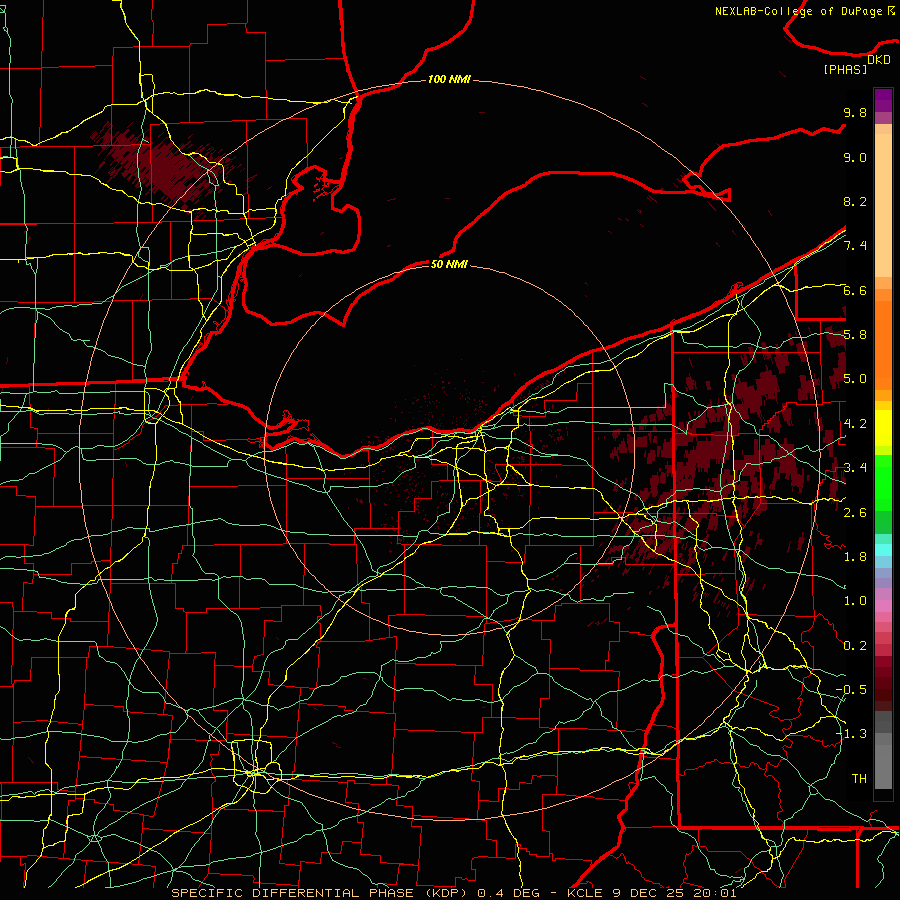Click the SPECIFIC DIFFERENTIAL PHASE caption text

[x=292, y=893]
